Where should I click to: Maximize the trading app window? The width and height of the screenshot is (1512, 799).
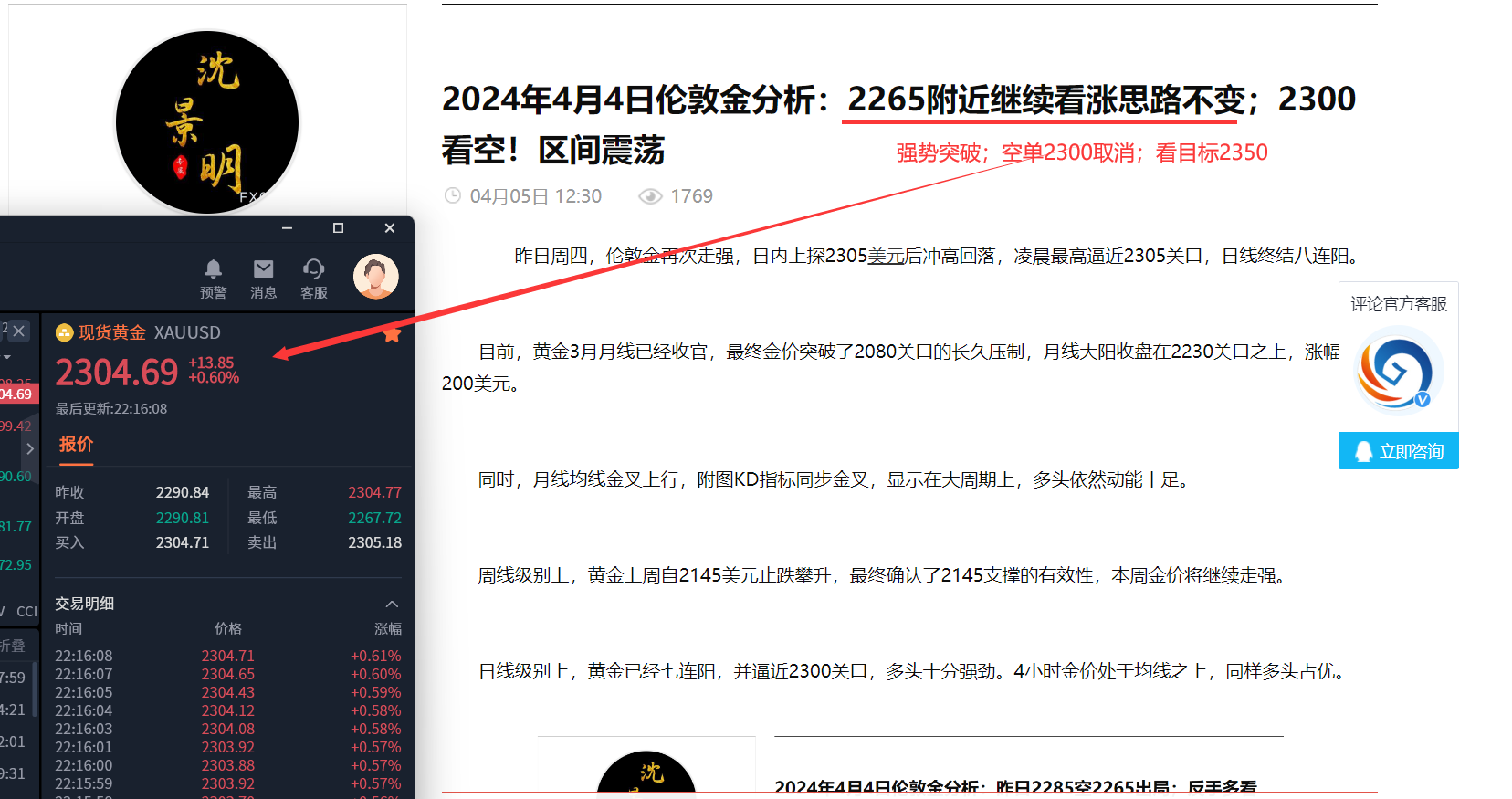coord(339,228)
